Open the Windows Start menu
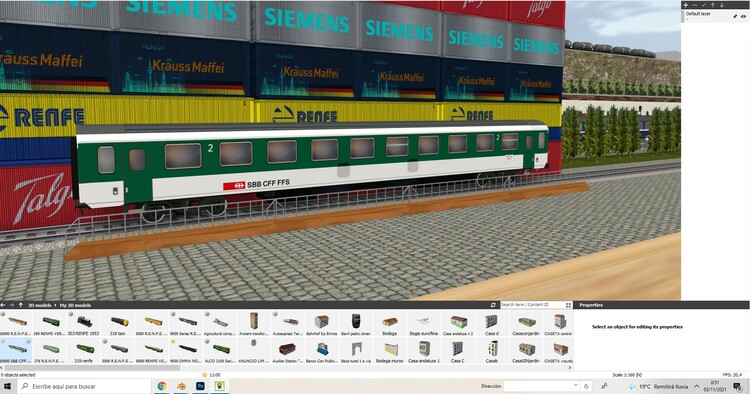 pyautogui.click(x=7, y=386)
